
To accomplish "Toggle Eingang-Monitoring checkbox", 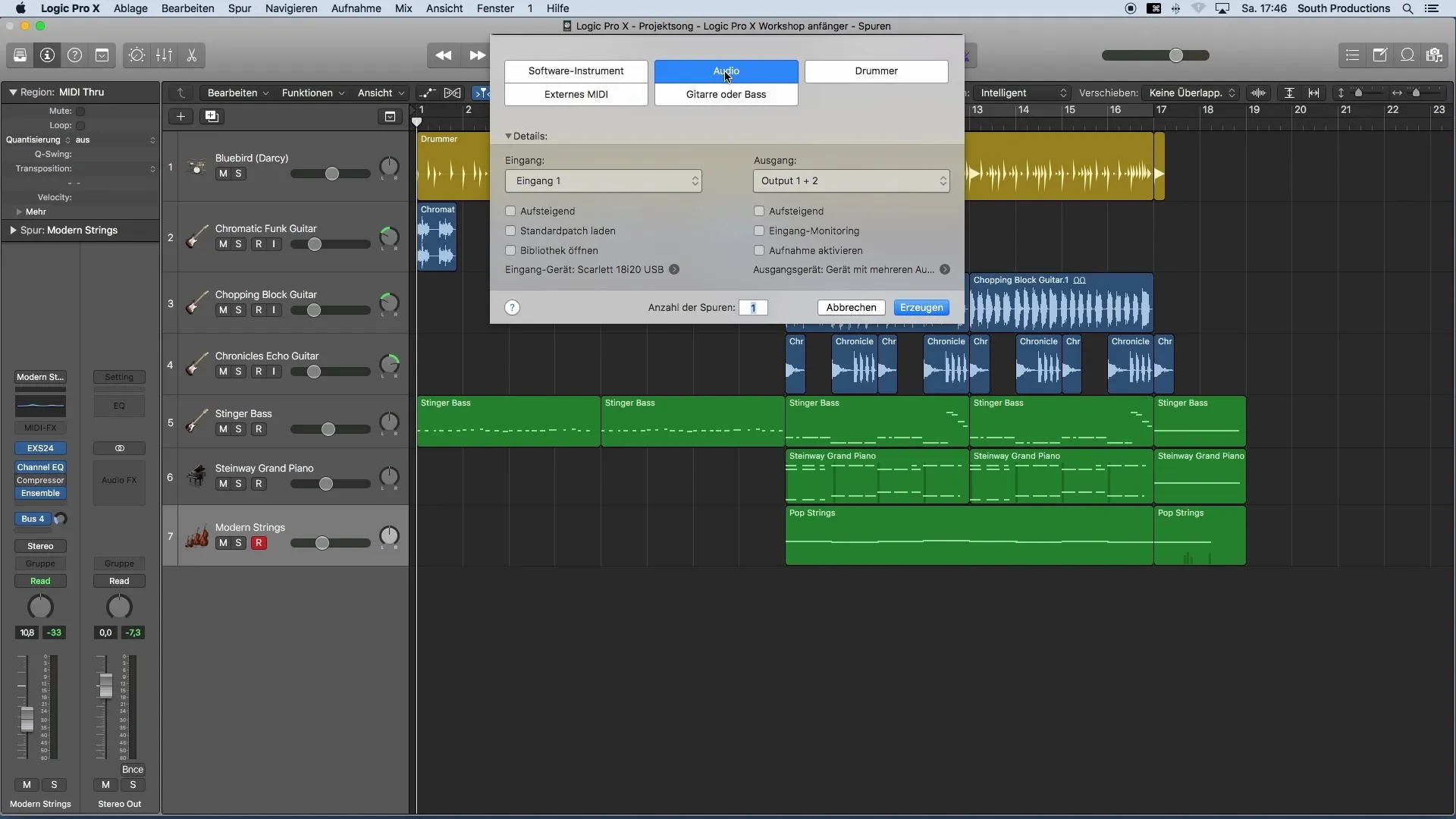I will [759, 230].
